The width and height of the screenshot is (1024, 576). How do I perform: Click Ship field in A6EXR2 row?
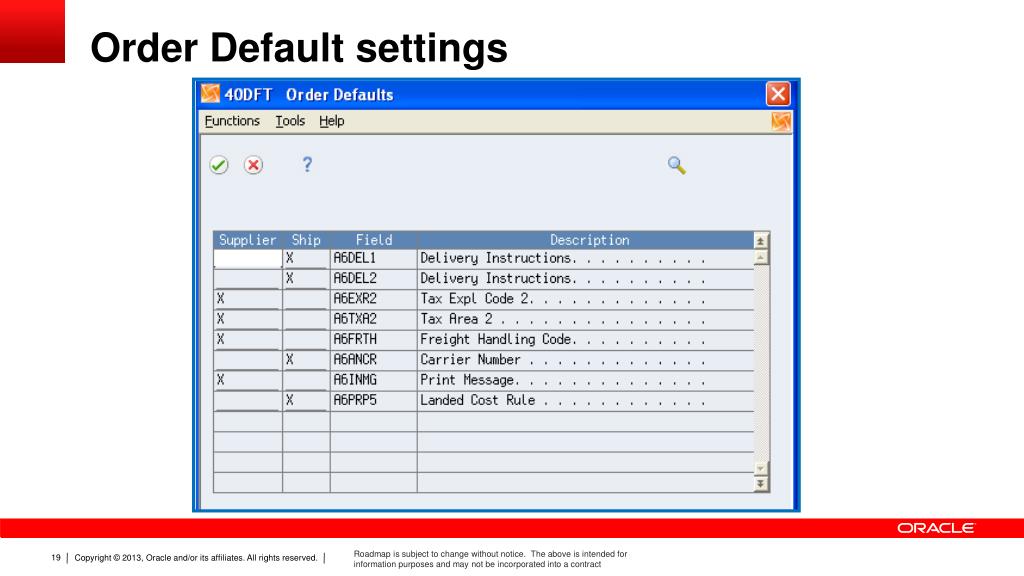click(306, 299)
